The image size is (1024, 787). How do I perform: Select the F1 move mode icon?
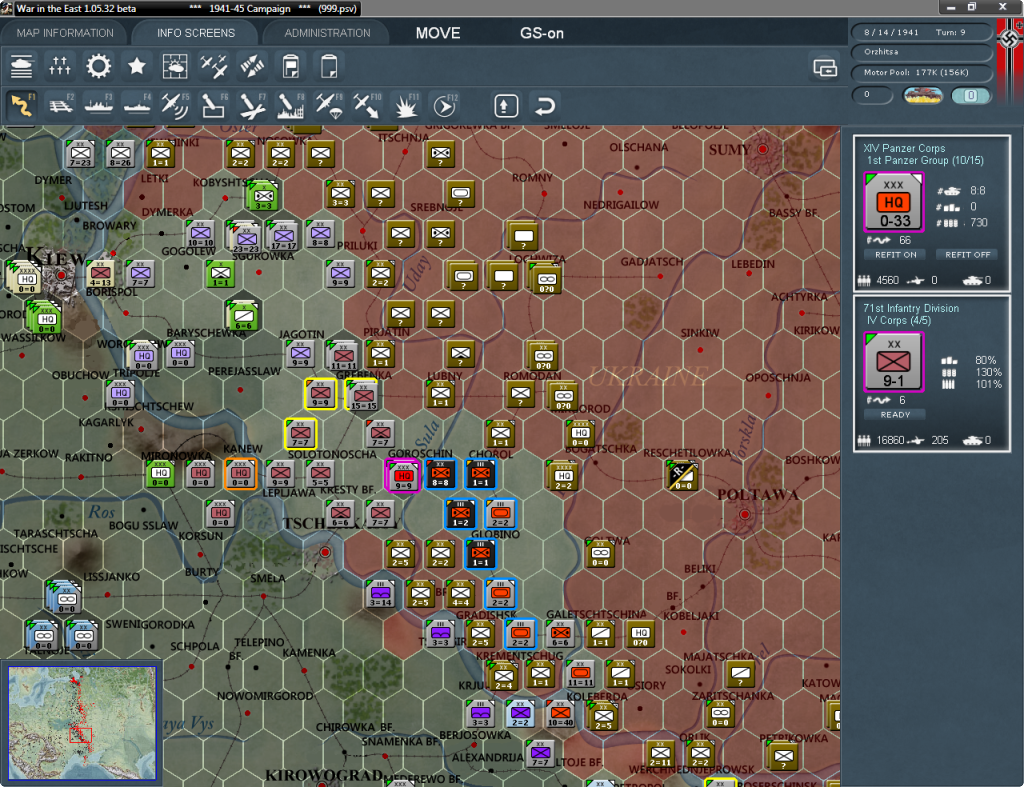(22, 105)
